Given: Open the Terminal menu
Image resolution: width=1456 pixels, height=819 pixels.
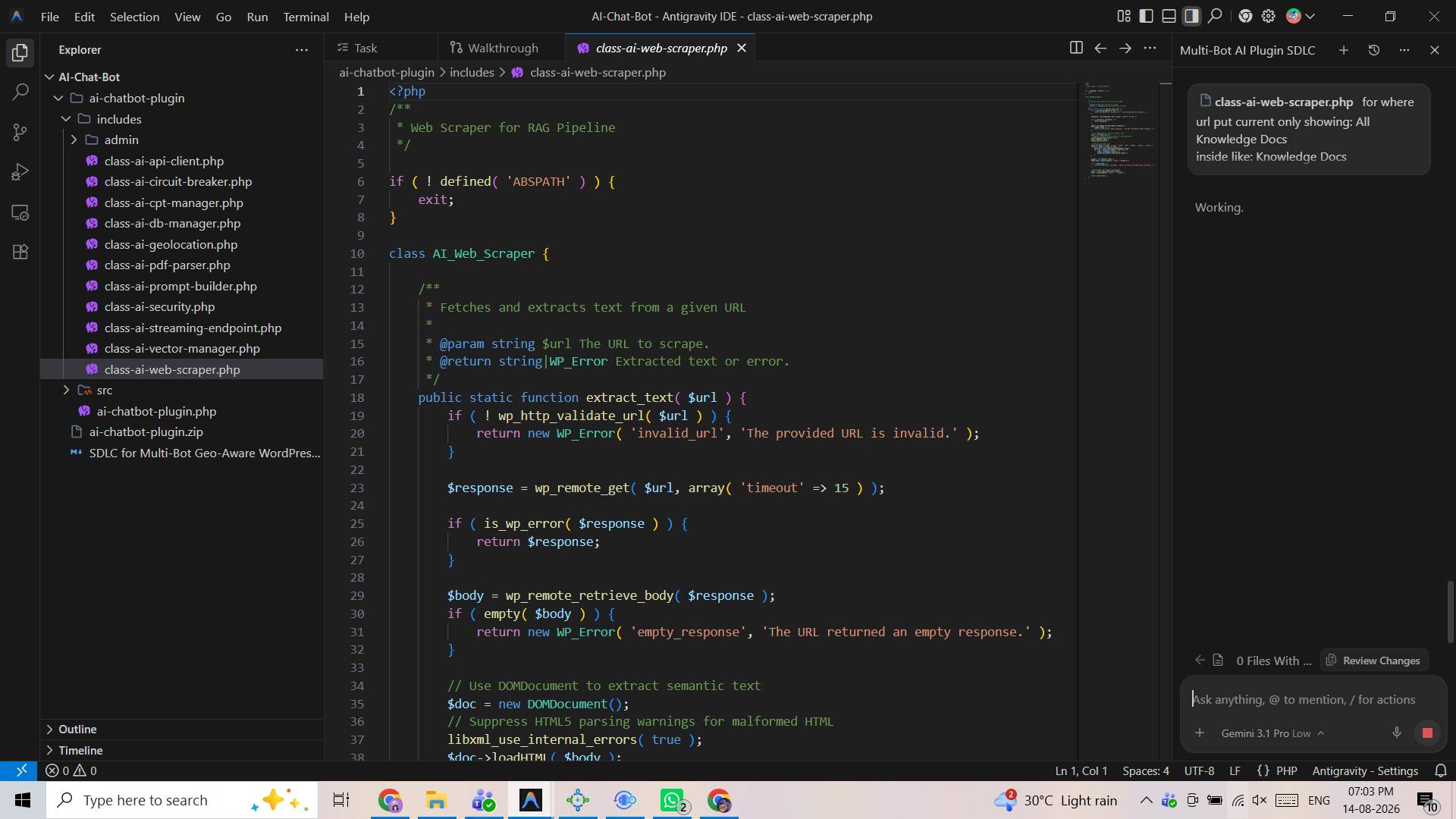Looking at the screenshot, I should coord(306,16).
